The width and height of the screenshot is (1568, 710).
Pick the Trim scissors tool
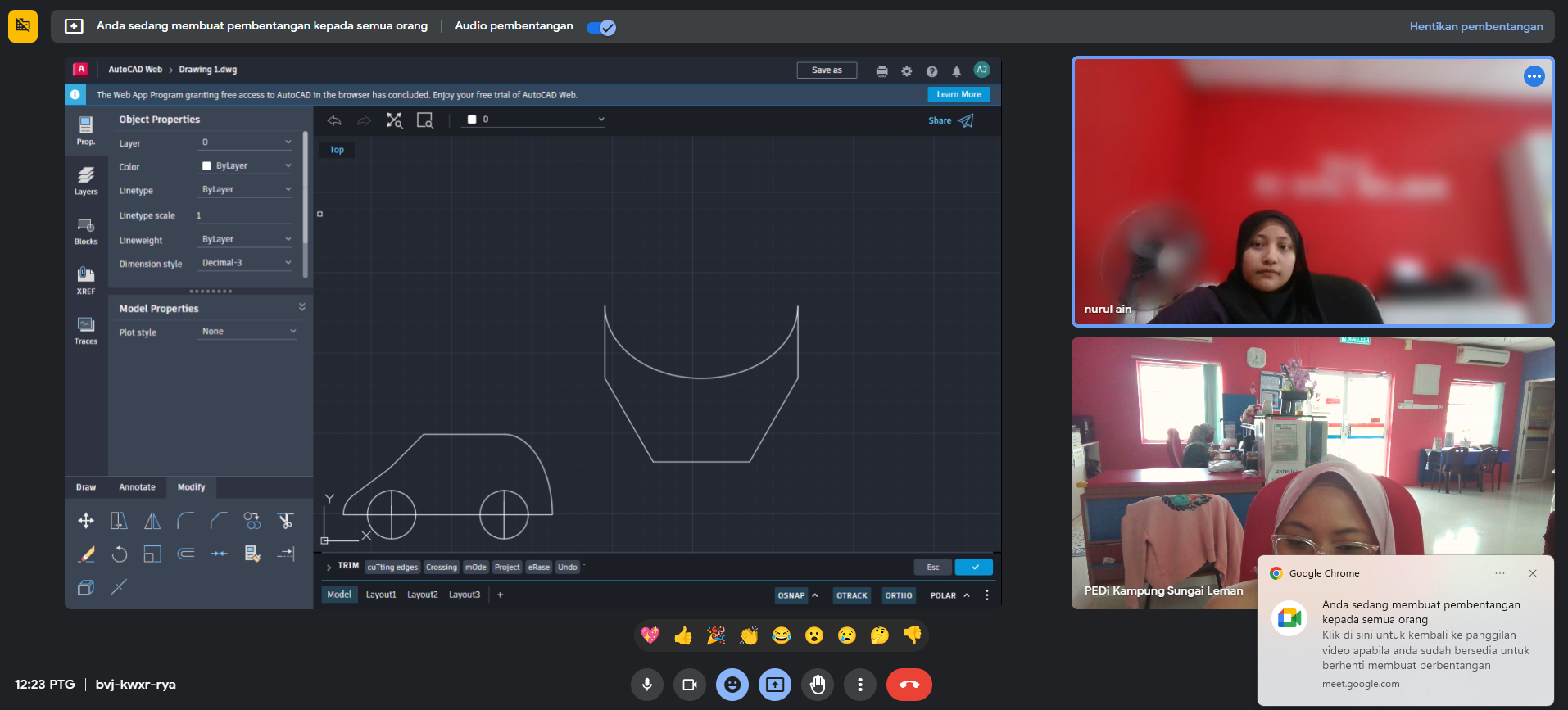tap(285, 521)
